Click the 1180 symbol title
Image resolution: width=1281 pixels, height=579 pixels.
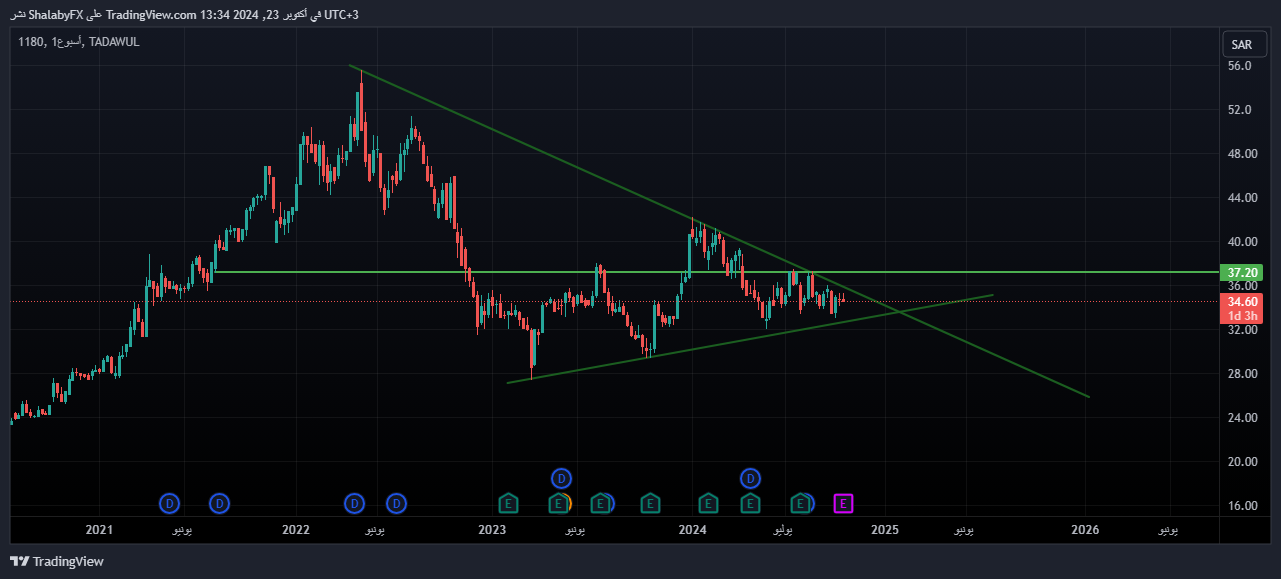[x=30, y=41]
